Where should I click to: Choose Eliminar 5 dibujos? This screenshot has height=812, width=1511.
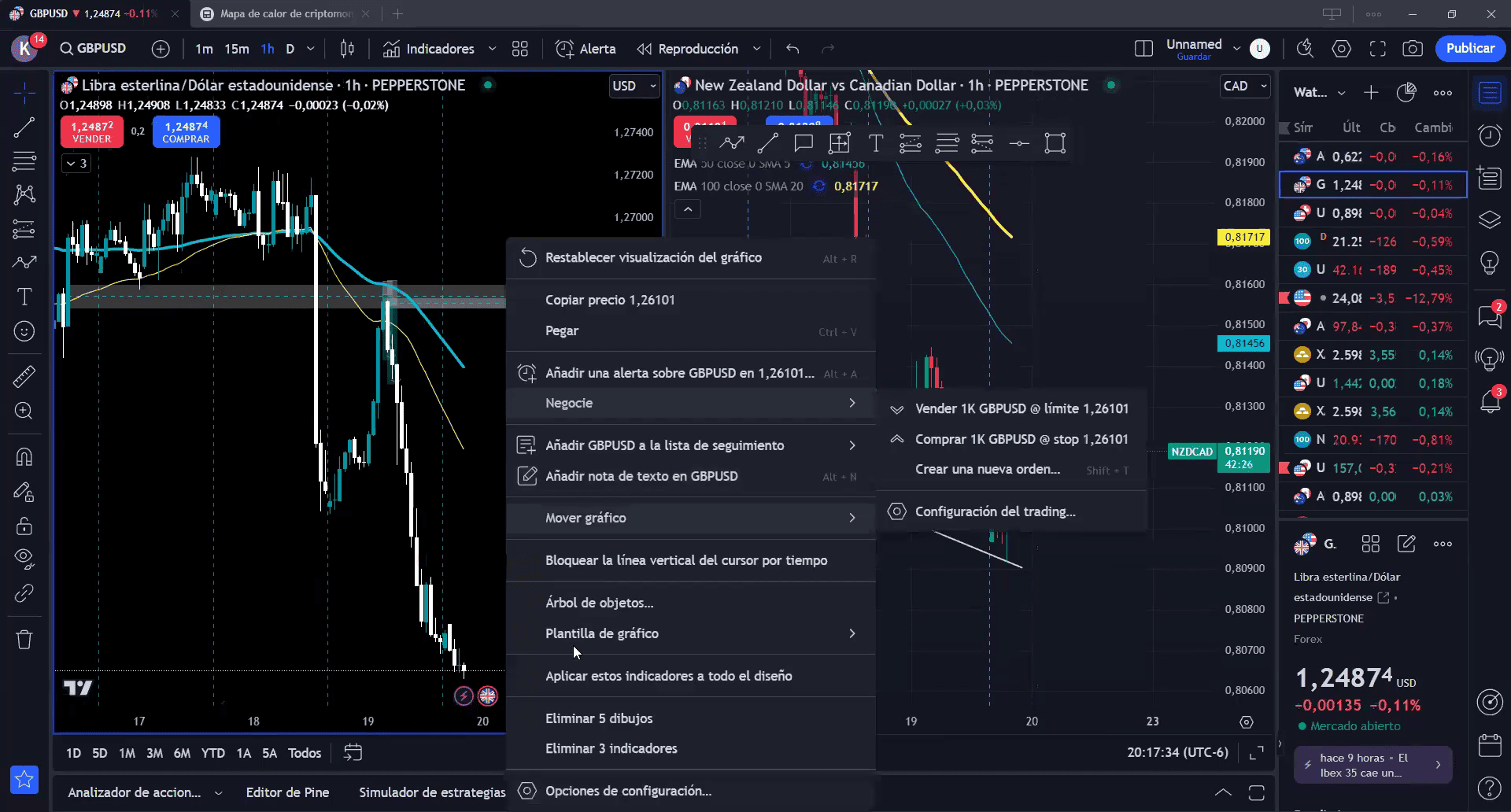[691, 718]
